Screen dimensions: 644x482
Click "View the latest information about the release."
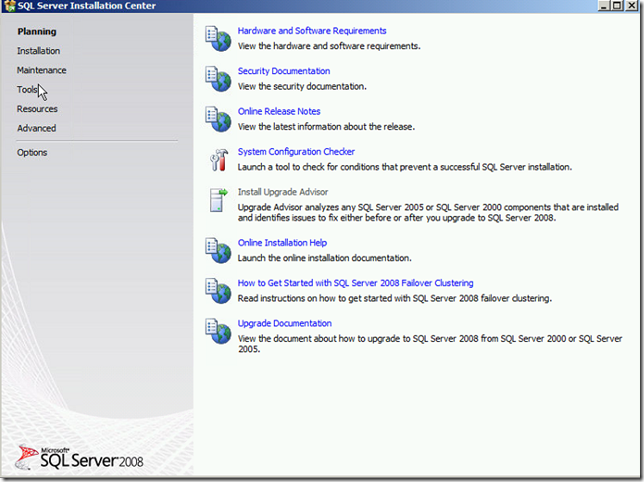[326, 126]
